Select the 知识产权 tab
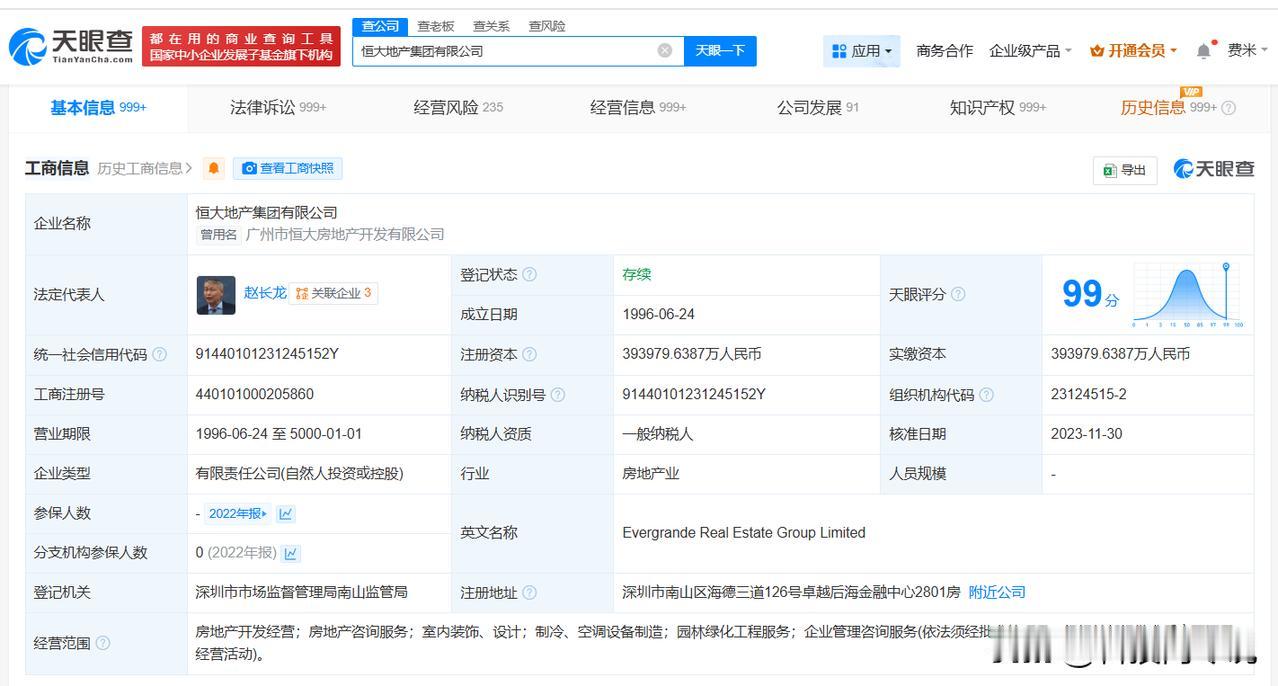Screen dimensions: 1278x686 pyautogui.click(x=998, y=108)
